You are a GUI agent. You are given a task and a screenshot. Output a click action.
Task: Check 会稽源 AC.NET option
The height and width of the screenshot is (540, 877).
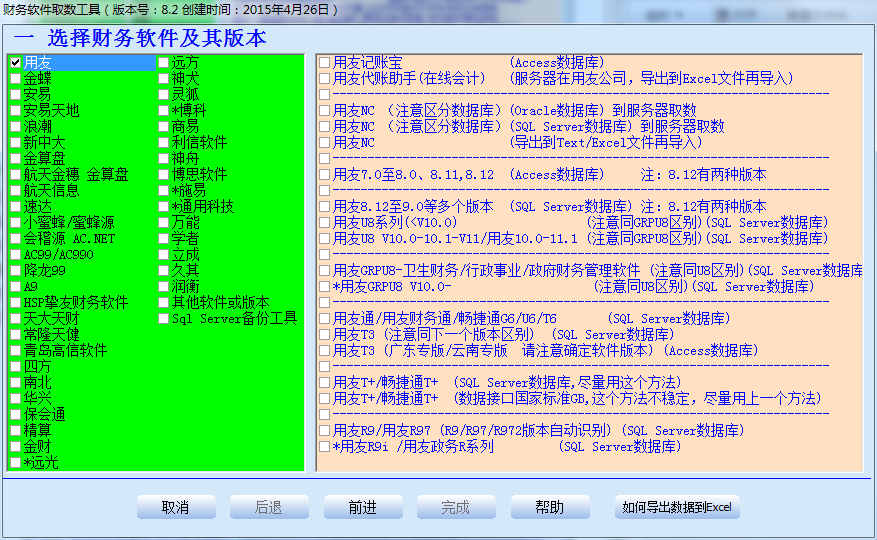[16, 239]
